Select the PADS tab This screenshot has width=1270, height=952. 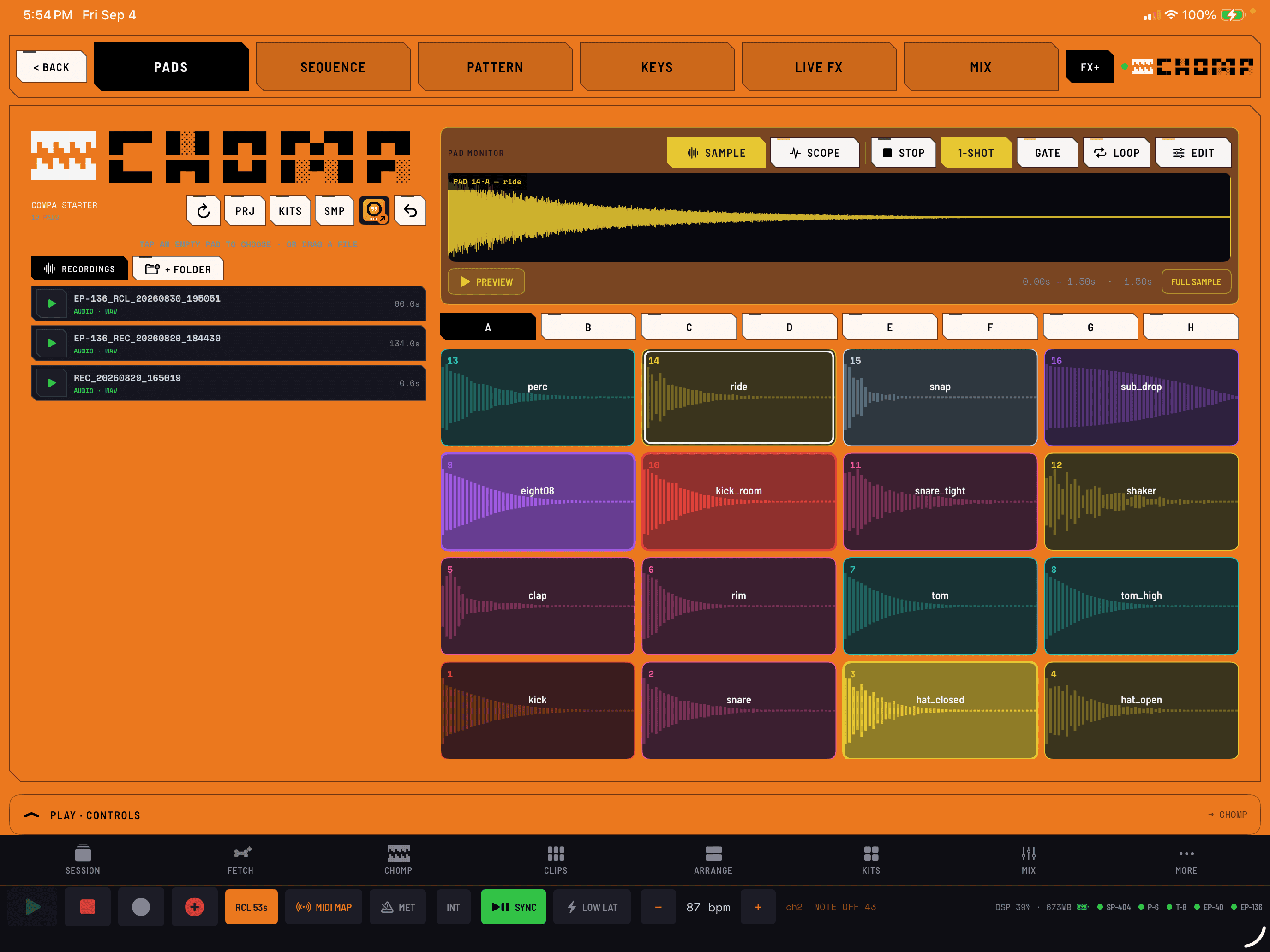tap(171, 66)
